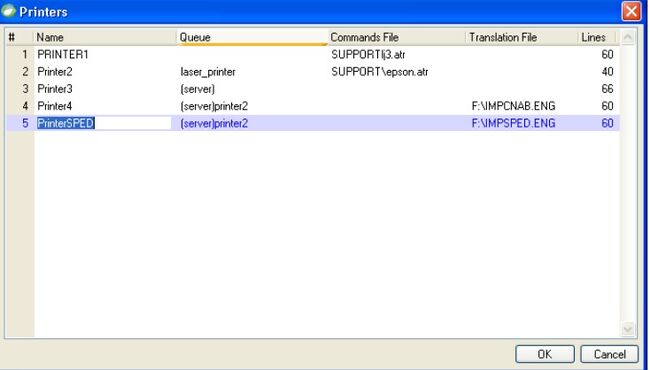Click the F:\IMPSPED.ENG translation file cell
650x370 pixels.
point(513,123)
